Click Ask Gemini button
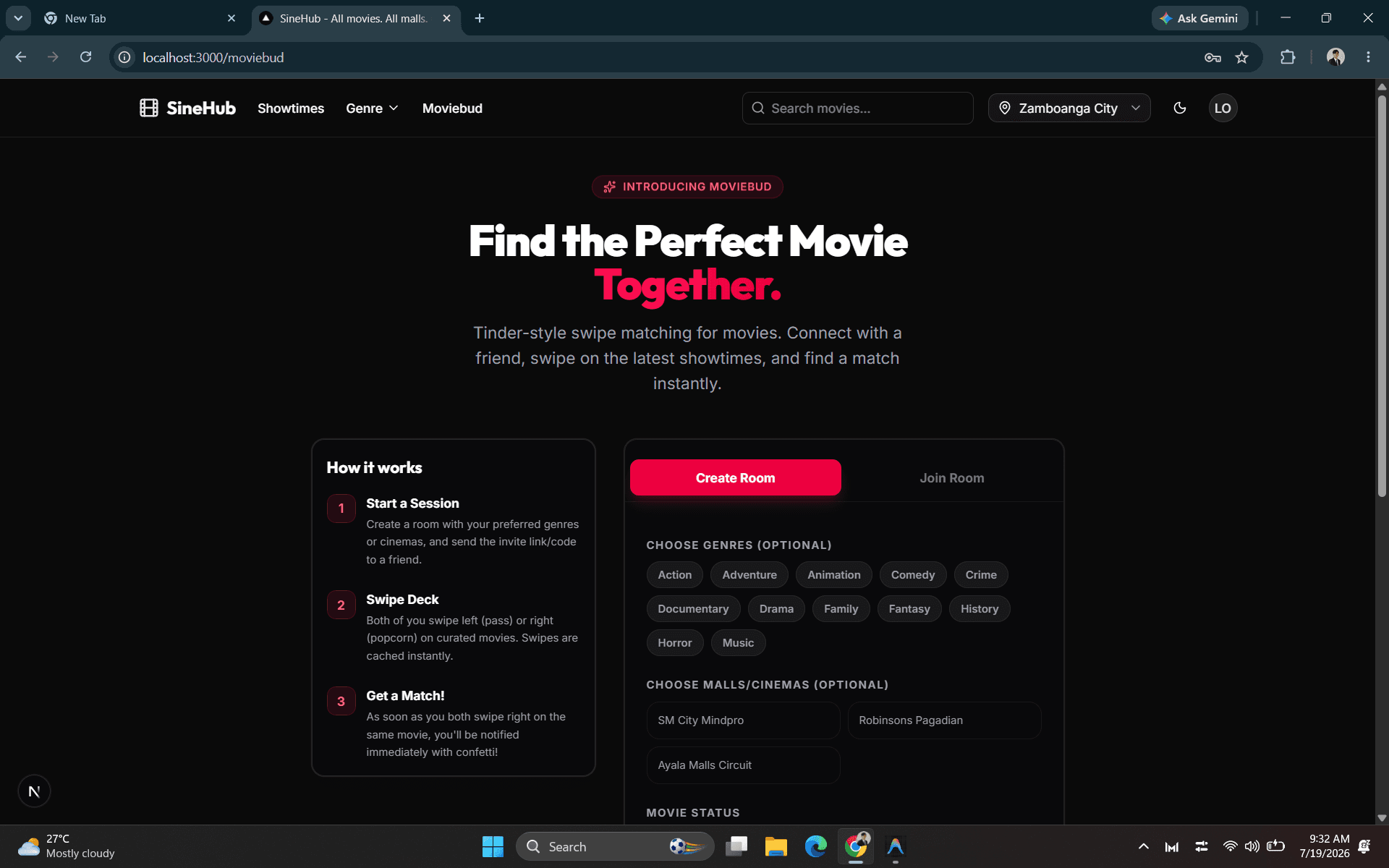The width and height of the screenshot is (1389, 868). pos(1199,18)
